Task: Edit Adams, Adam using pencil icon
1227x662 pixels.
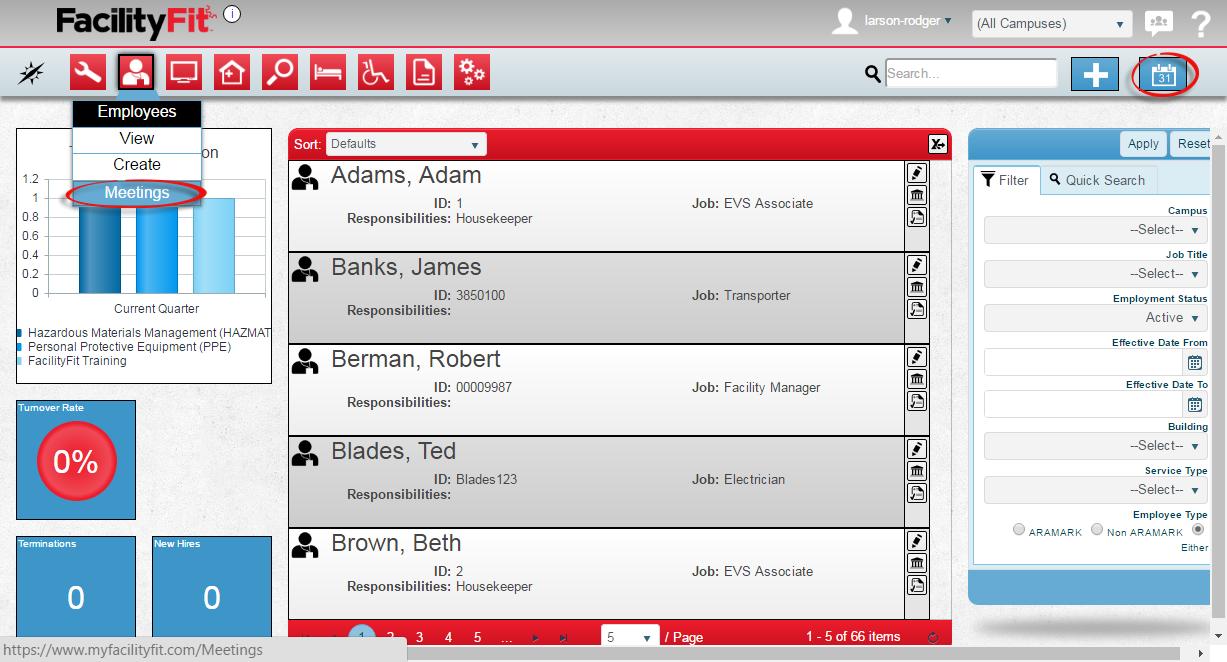Action: (x=916, y=173)
